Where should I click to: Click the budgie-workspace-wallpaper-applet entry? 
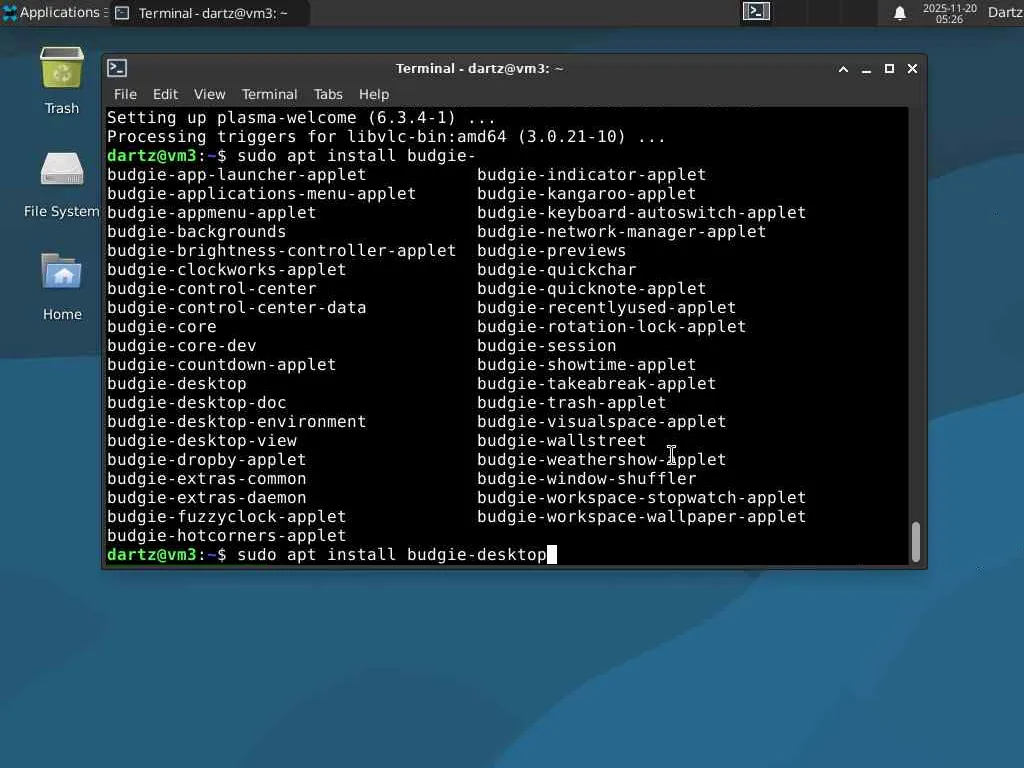coord(641,516)
